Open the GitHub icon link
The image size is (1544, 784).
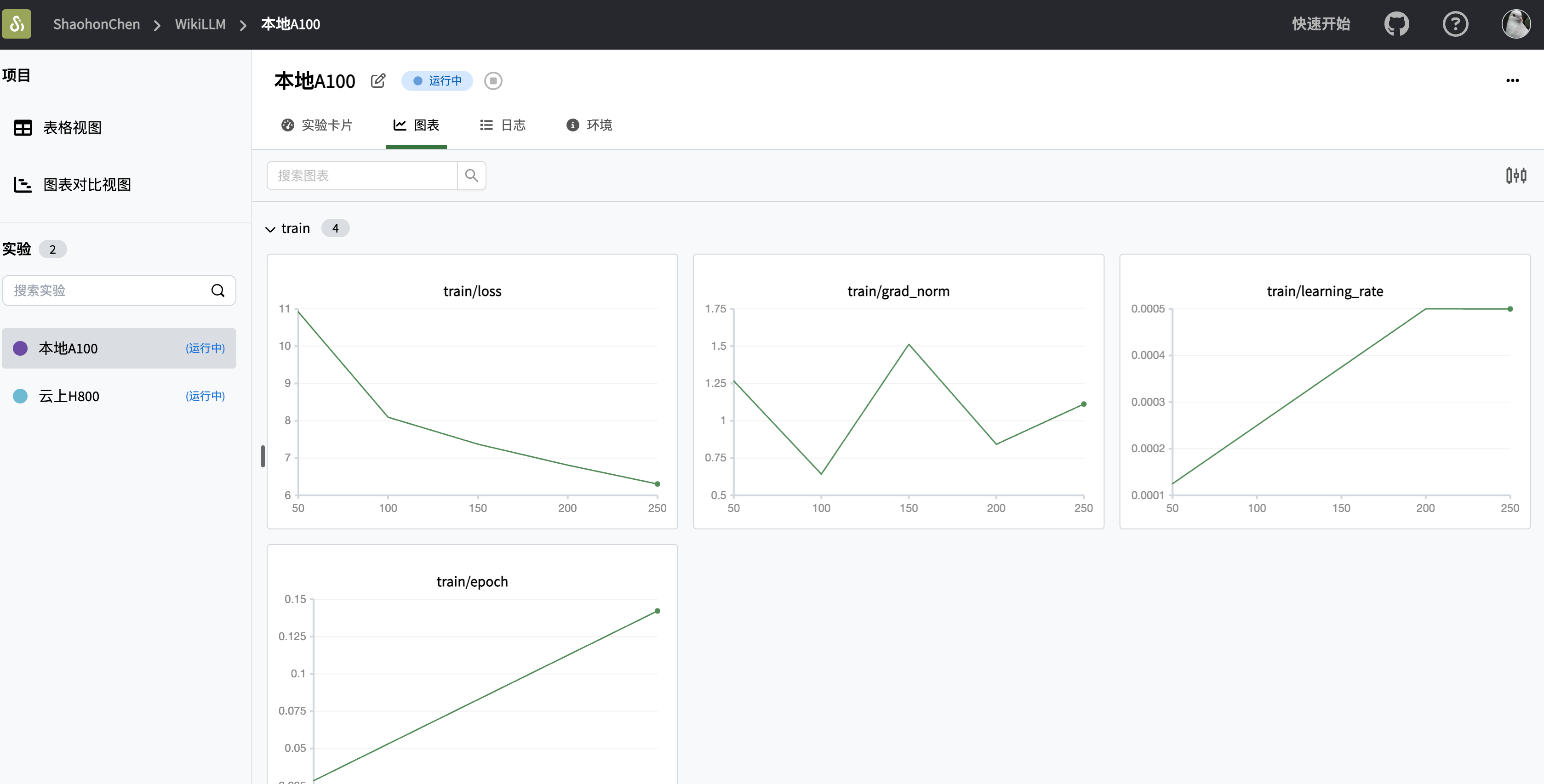(x=1396, y=24)
